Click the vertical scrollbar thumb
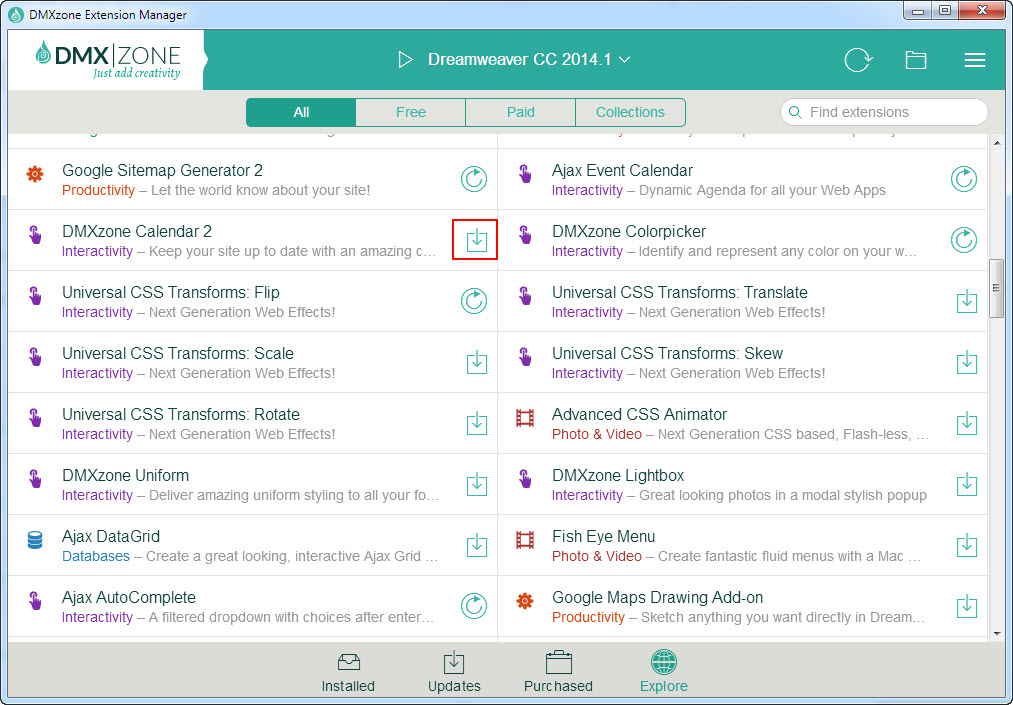 pyautogui.click(x=996, y=288)
